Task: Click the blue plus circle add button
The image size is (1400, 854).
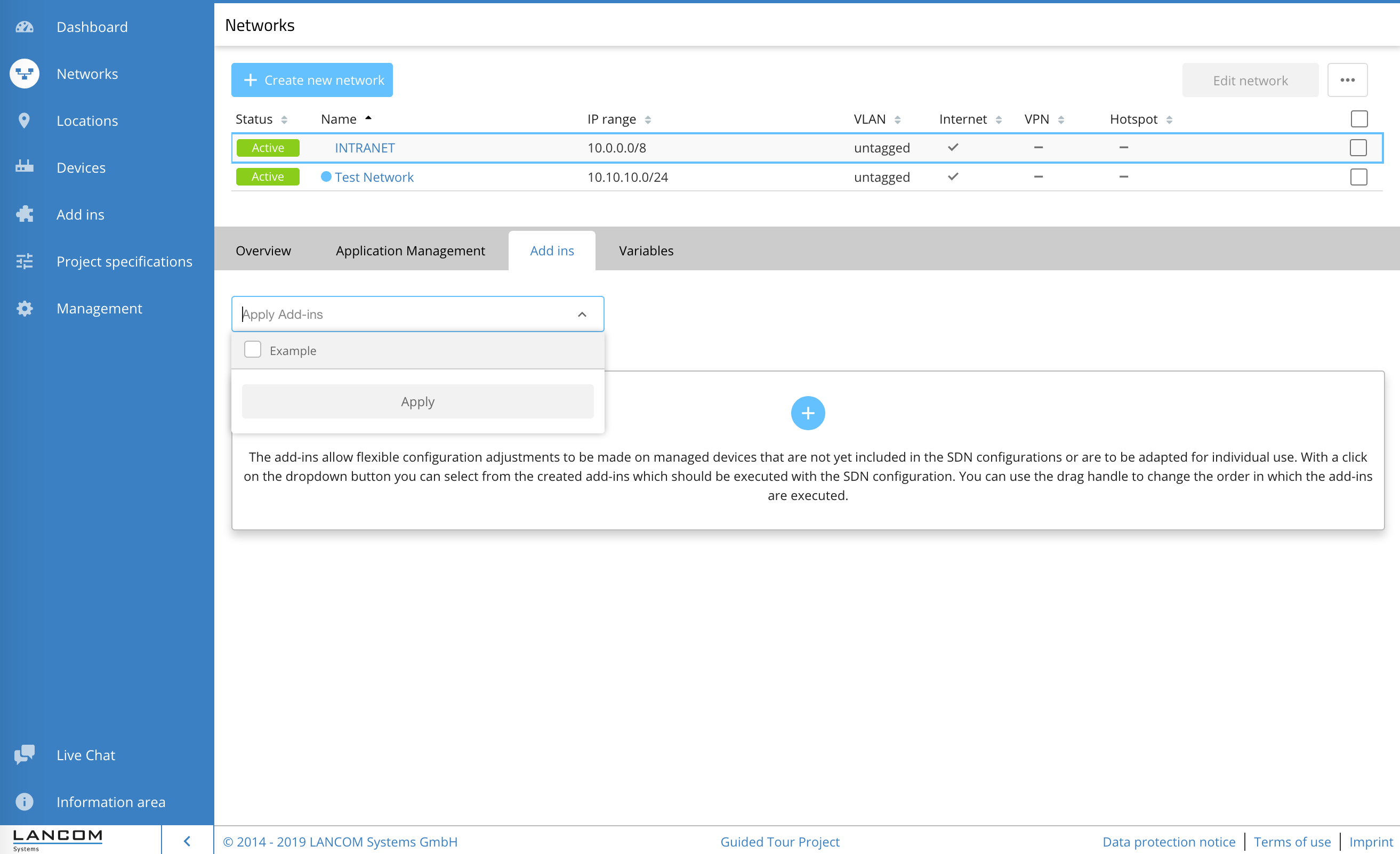Action: 807,413
